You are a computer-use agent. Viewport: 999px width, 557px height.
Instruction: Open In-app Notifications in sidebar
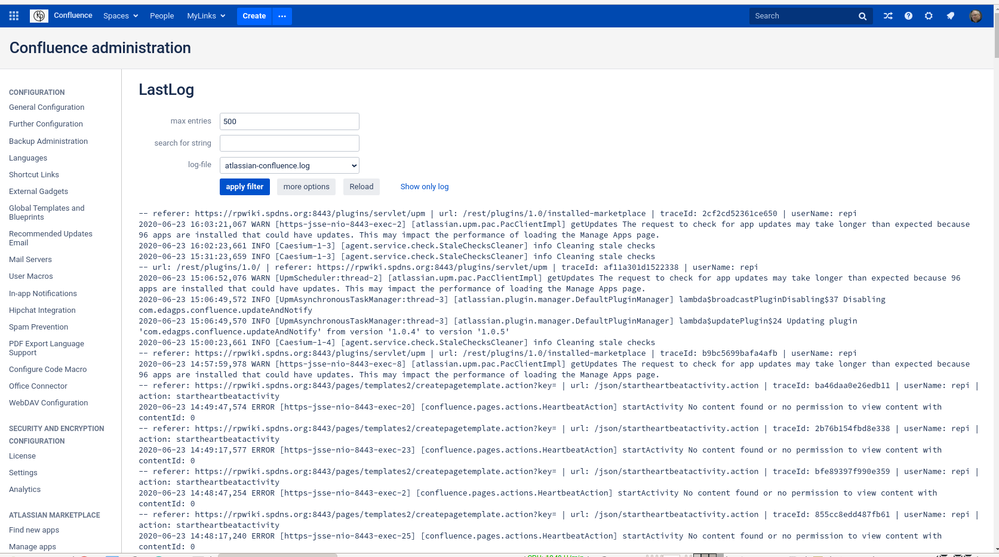click(x=43, y=293)
